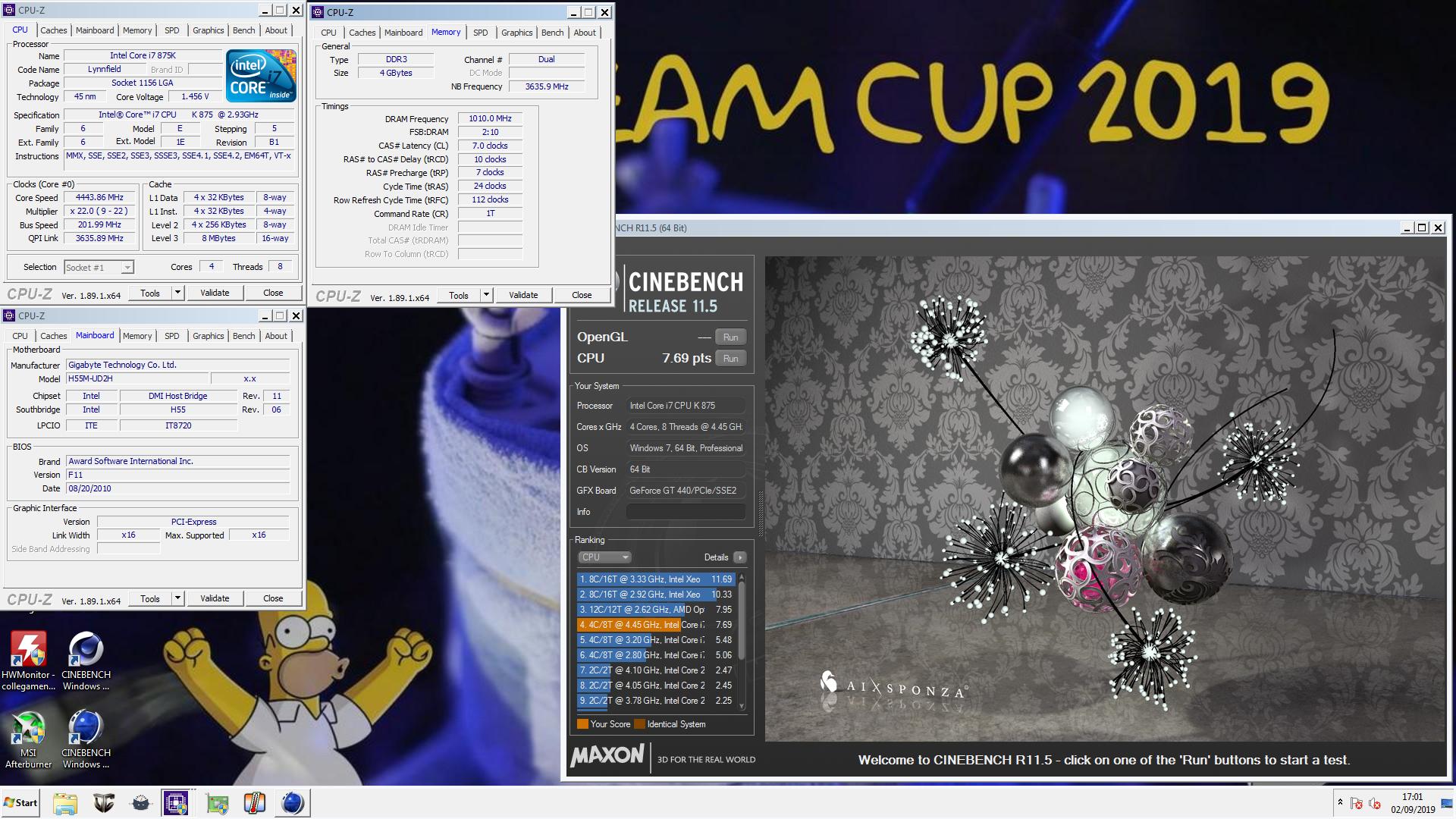Click Validate in the Memory CPU-Z window
Image resolution: width=1456 pixels, height=819 pixels.
point(523,295)
